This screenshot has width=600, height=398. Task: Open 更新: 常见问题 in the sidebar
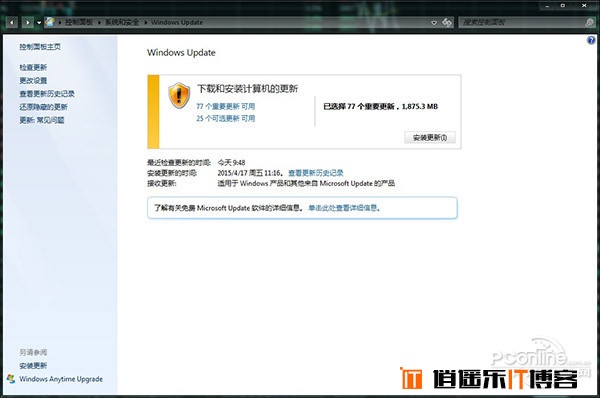click(x=42, y=120)
